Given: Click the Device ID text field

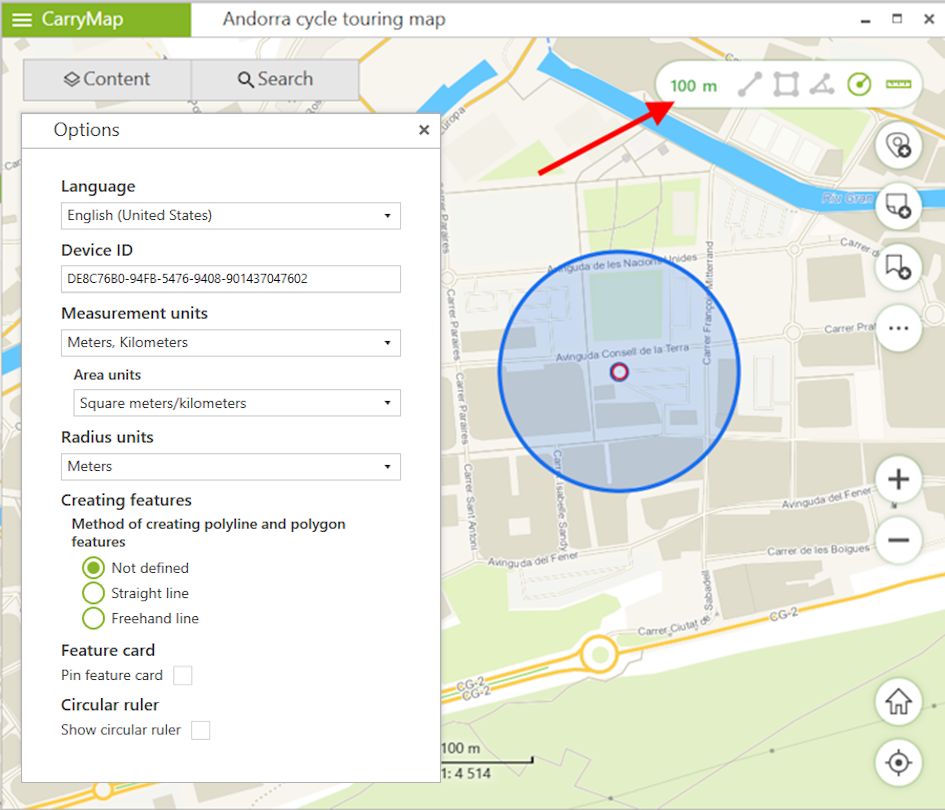Looking at the screenshot, I should (230, 279).
